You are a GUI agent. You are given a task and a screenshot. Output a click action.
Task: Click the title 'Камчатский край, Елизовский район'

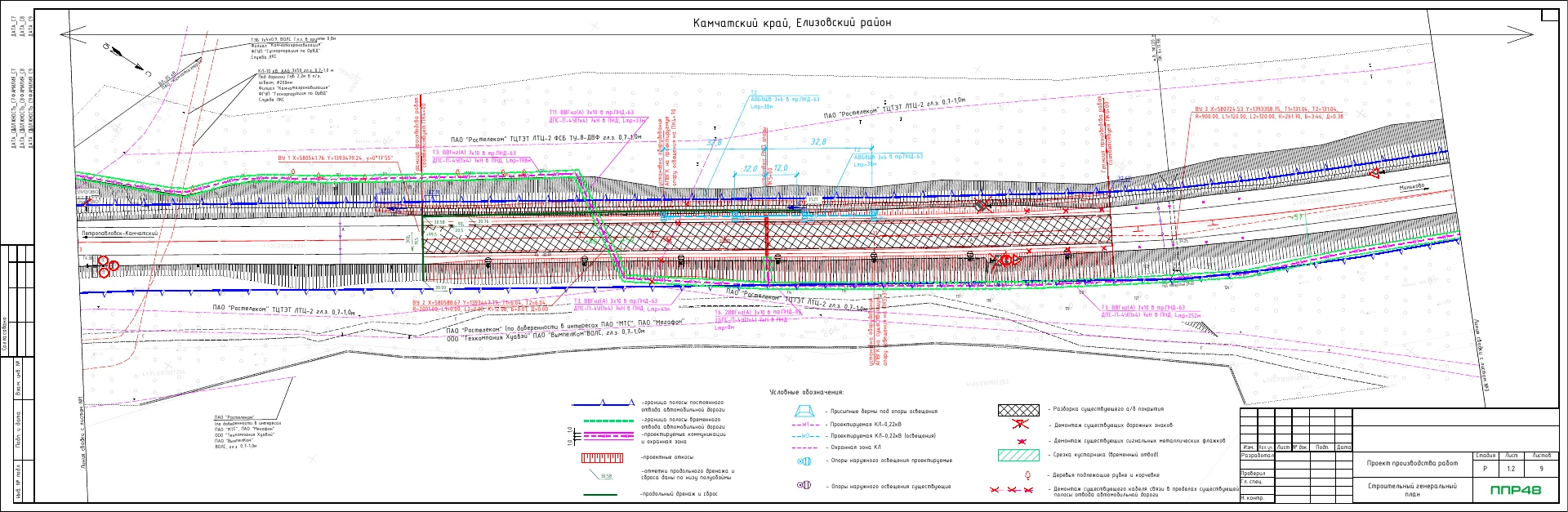tap(792, 23)
